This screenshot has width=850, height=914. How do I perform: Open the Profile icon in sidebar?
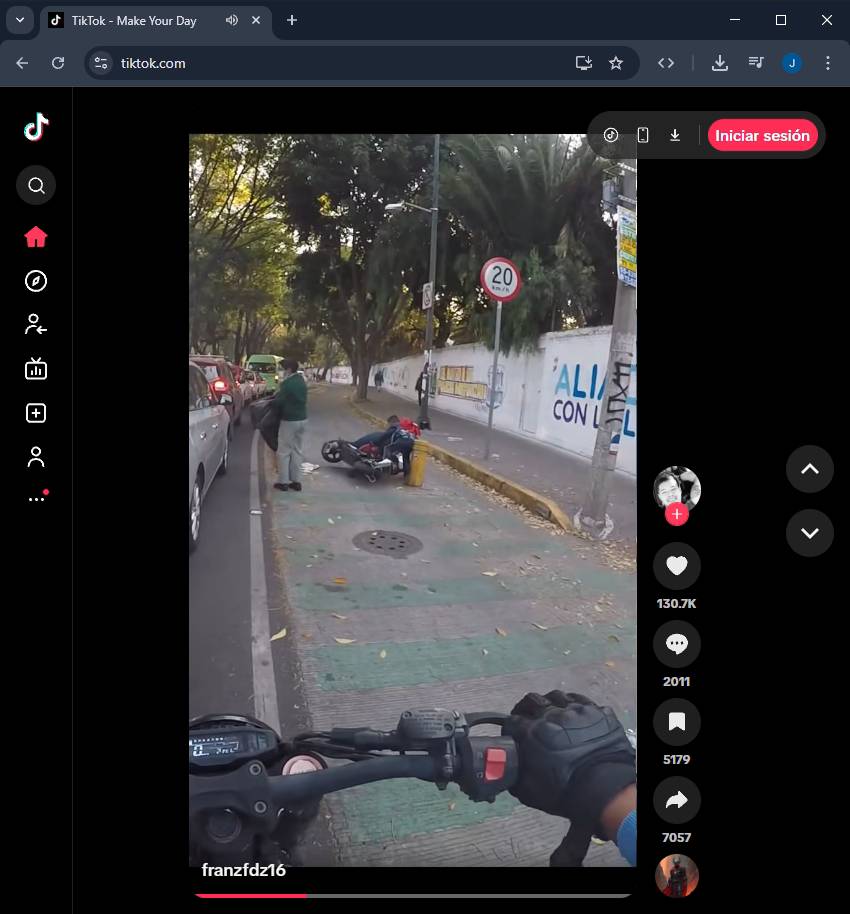tap(36, 457)
